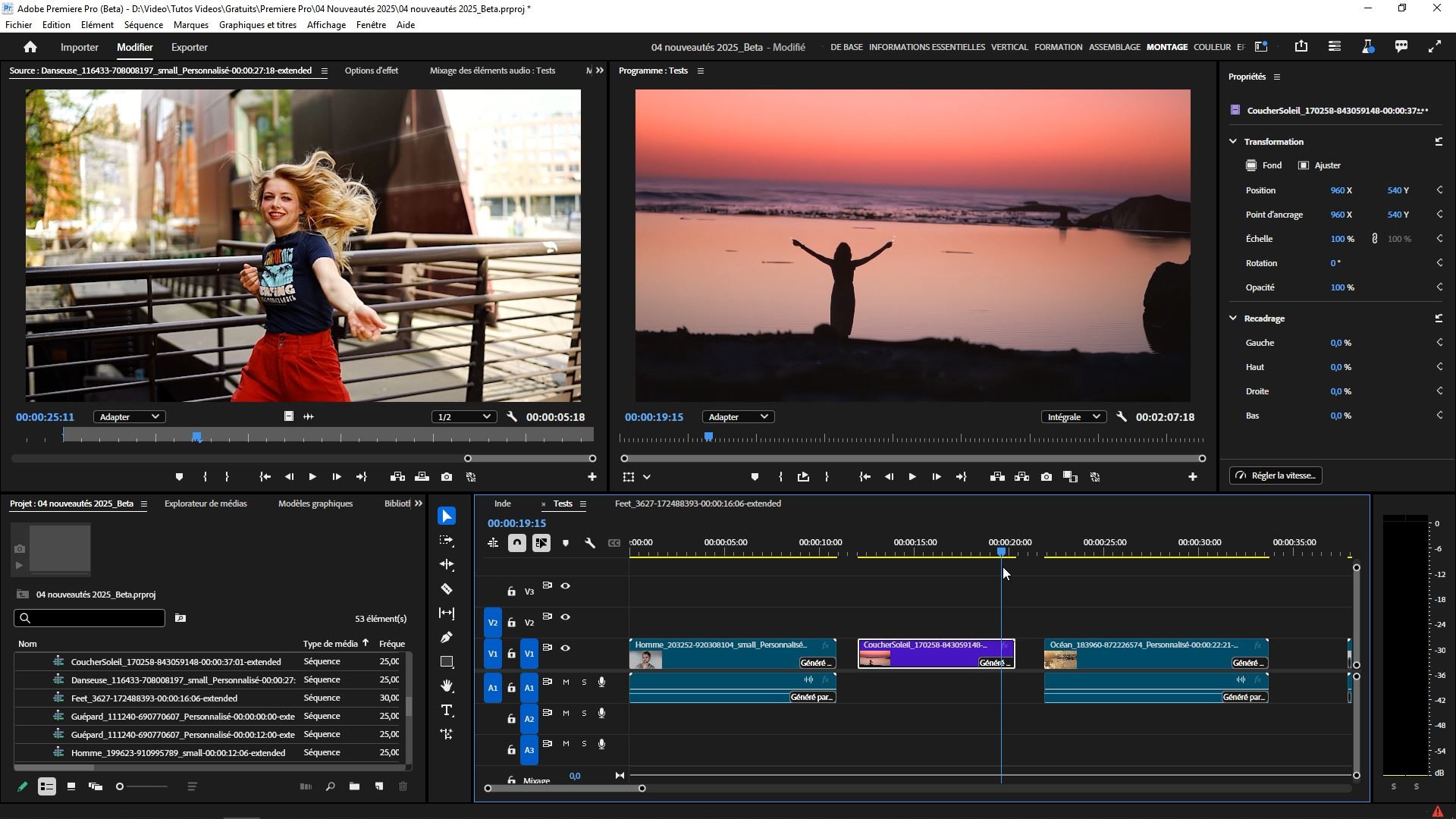Select the Razor tool

[447, 589]
